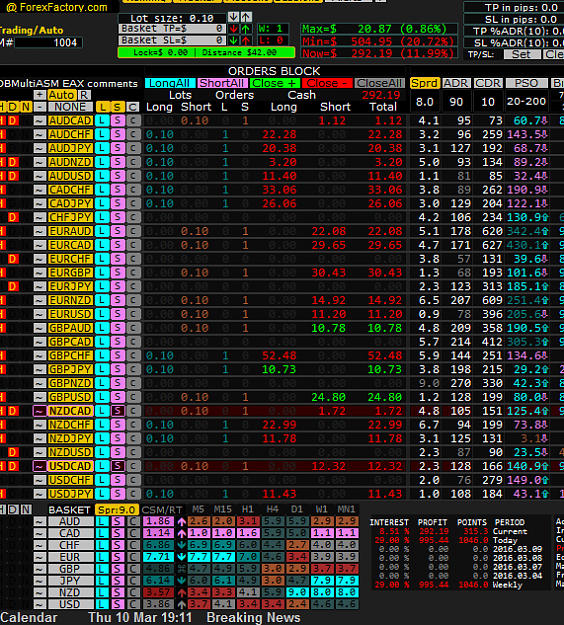Open the chart icon for CHFJPY
564x625 pixels.
(39, 217)
